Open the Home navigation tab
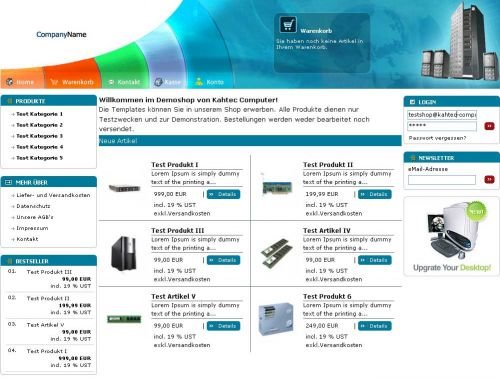500x379 pixels. tap(21, 82)
